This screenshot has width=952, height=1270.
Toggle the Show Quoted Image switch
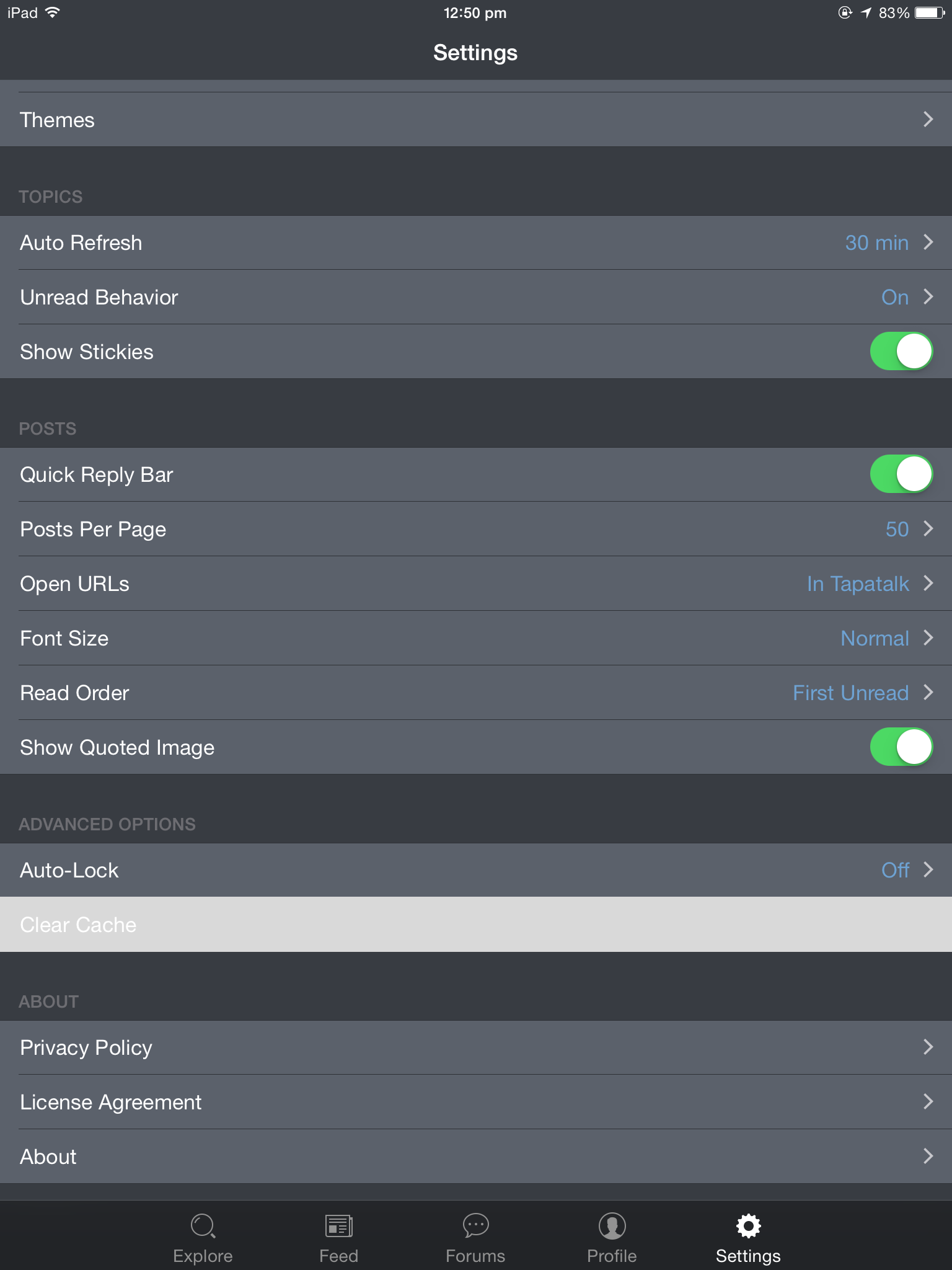(901, 747)
